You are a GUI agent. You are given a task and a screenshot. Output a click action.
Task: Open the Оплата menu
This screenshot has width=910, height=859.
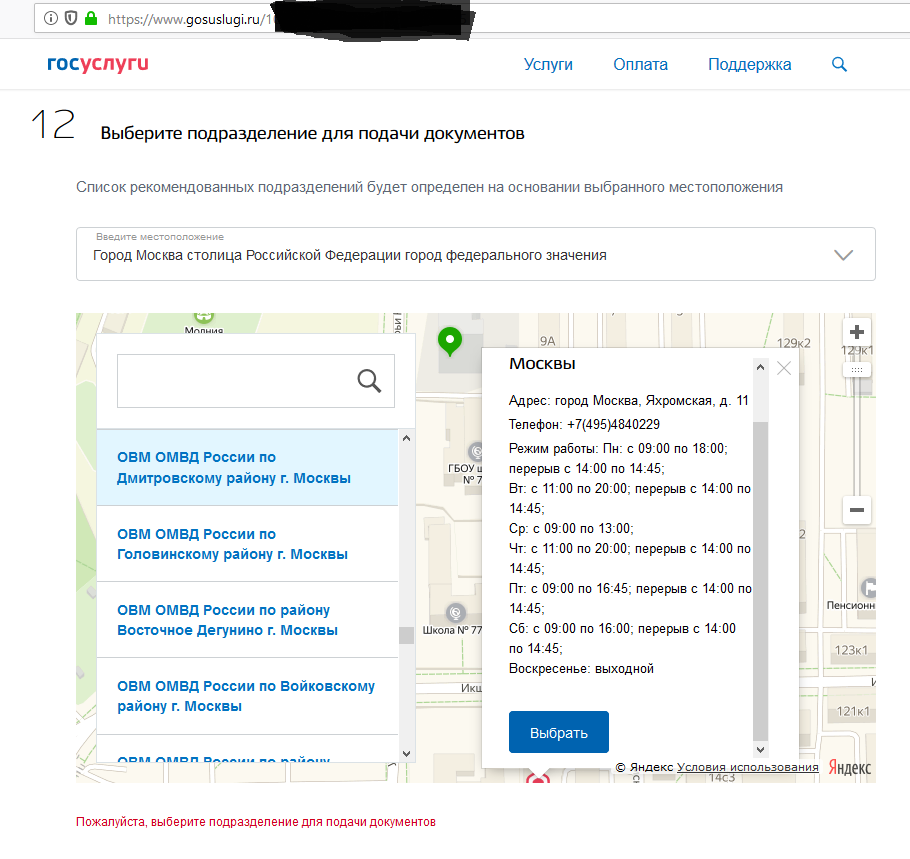coord(640,64)
